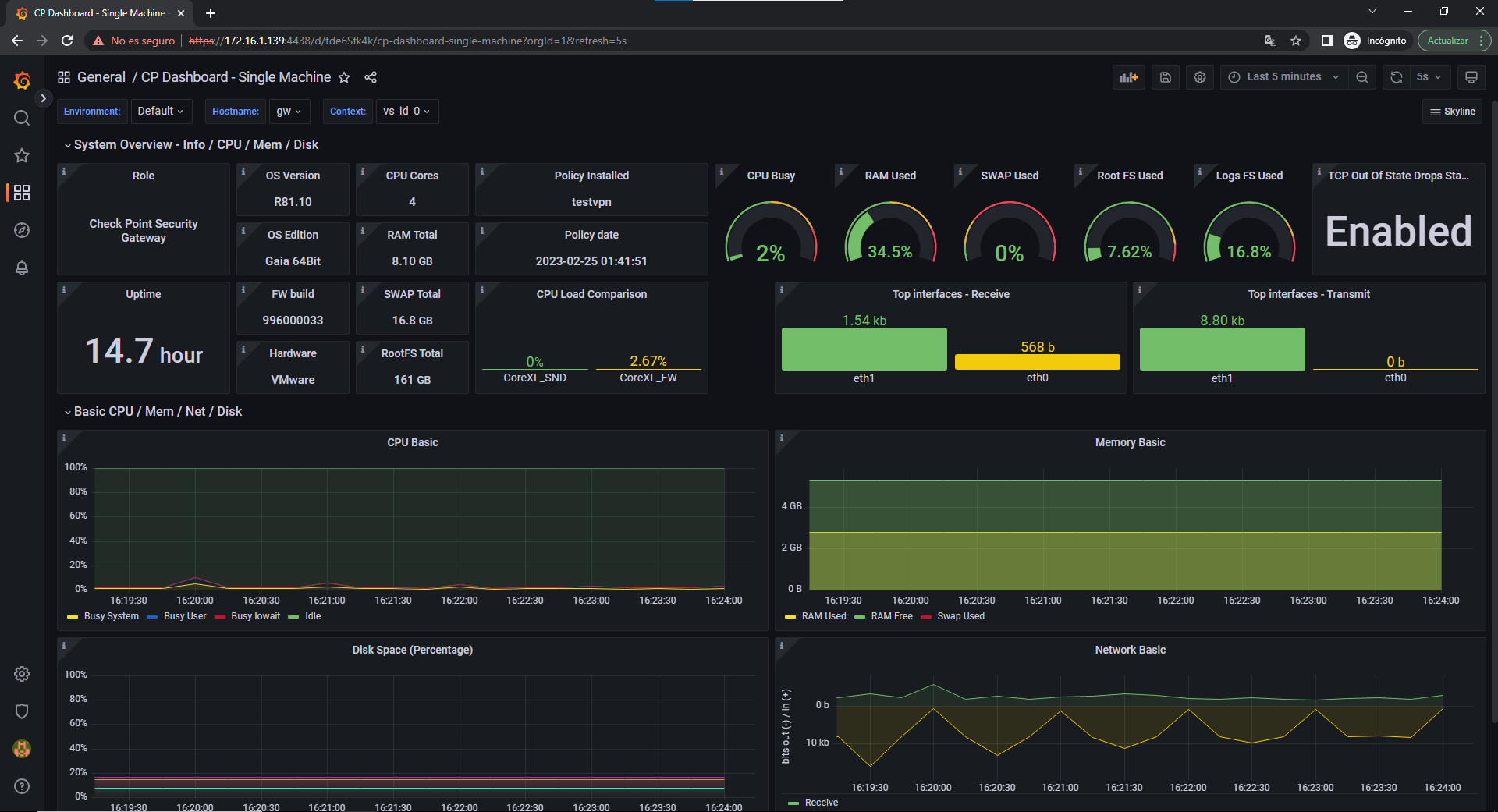Show info icon on Uptime panel
This screenshot has height=812, width=1498.
coord(64,289)
